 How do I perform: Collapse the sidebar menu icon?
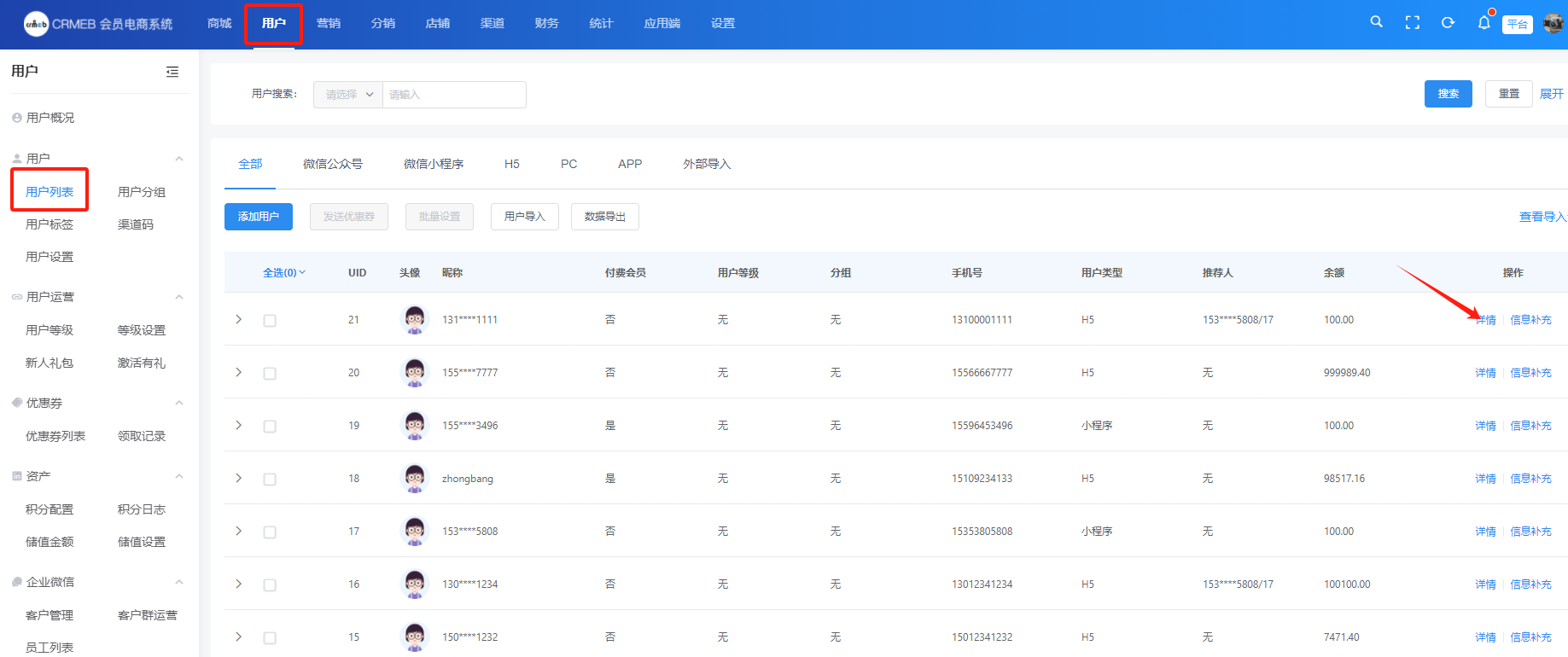click(x=172, y=72)
